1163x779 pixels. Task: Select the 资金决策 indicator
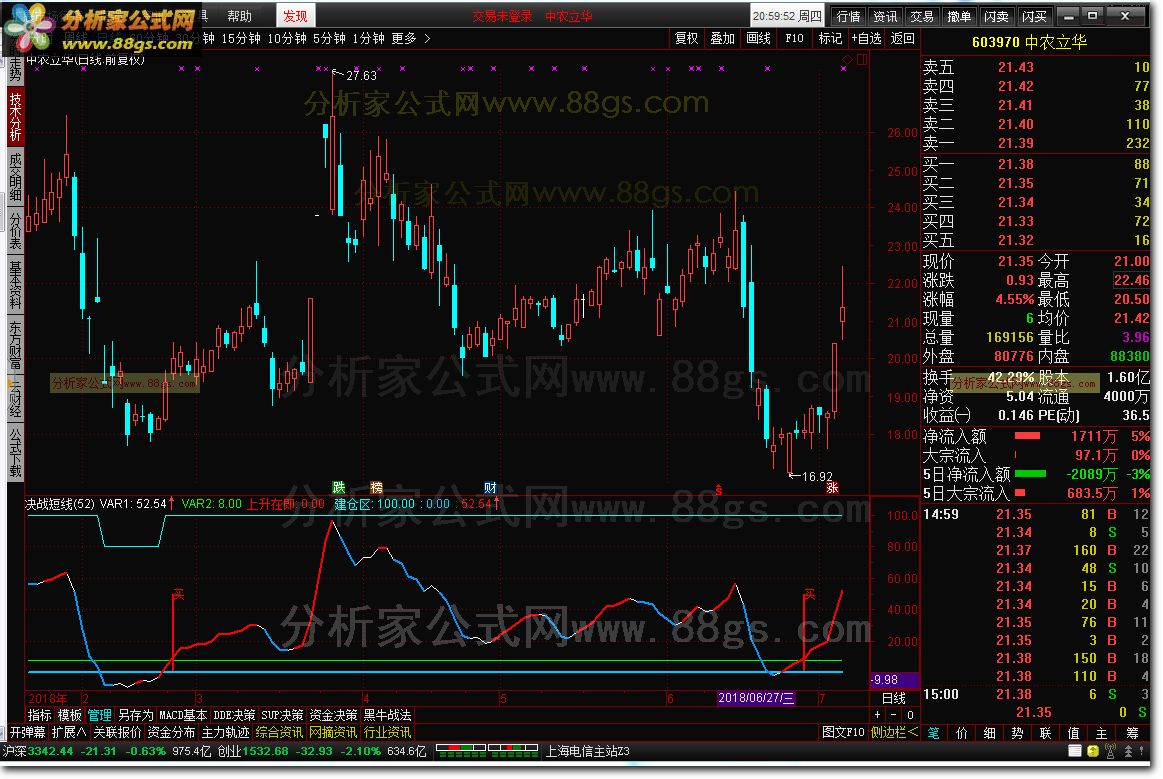(x=333, y=715)
